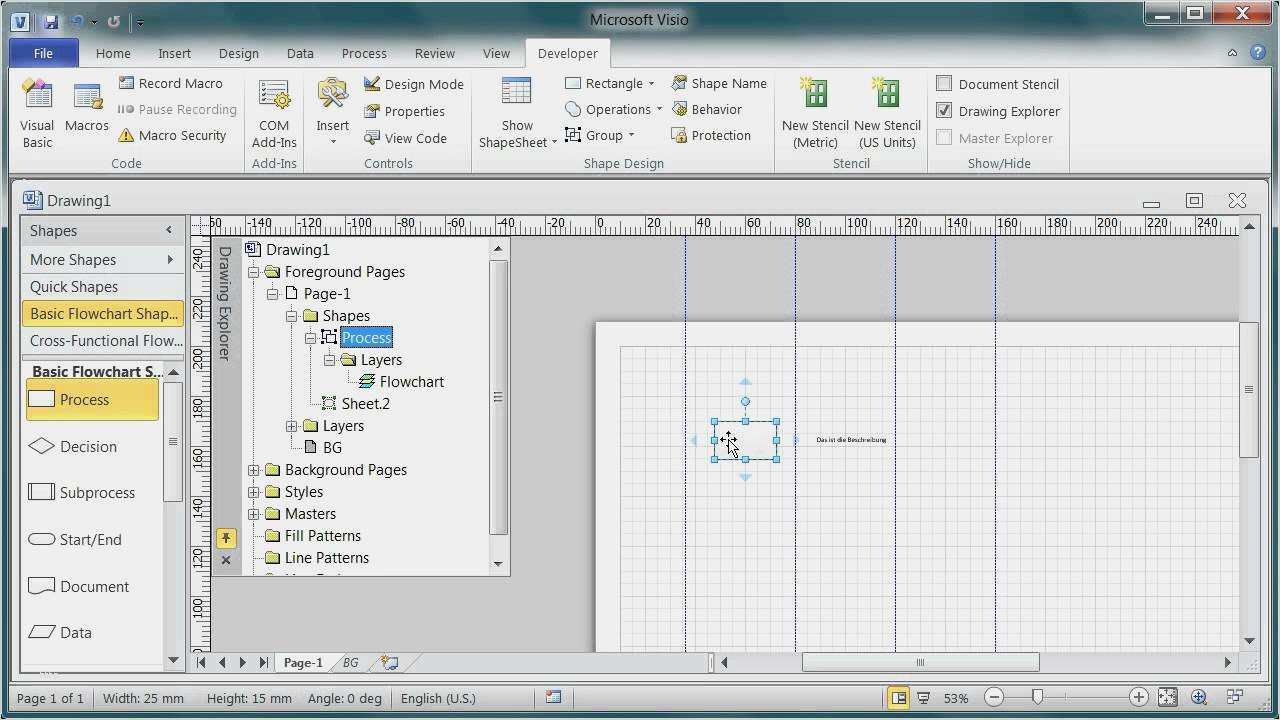Collapse Foreground Pages tree node
Viewport: 1280px width, 720px height.
[254, 272]
